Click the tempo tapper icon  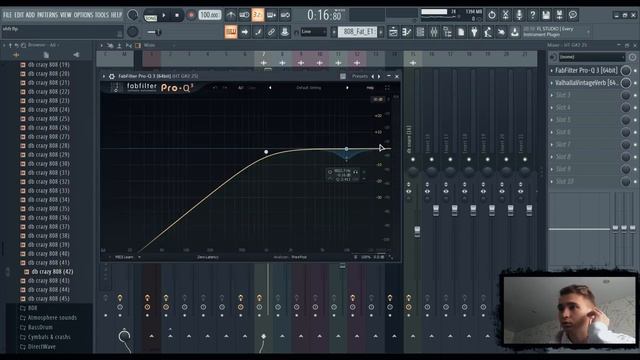click(488, 32)
